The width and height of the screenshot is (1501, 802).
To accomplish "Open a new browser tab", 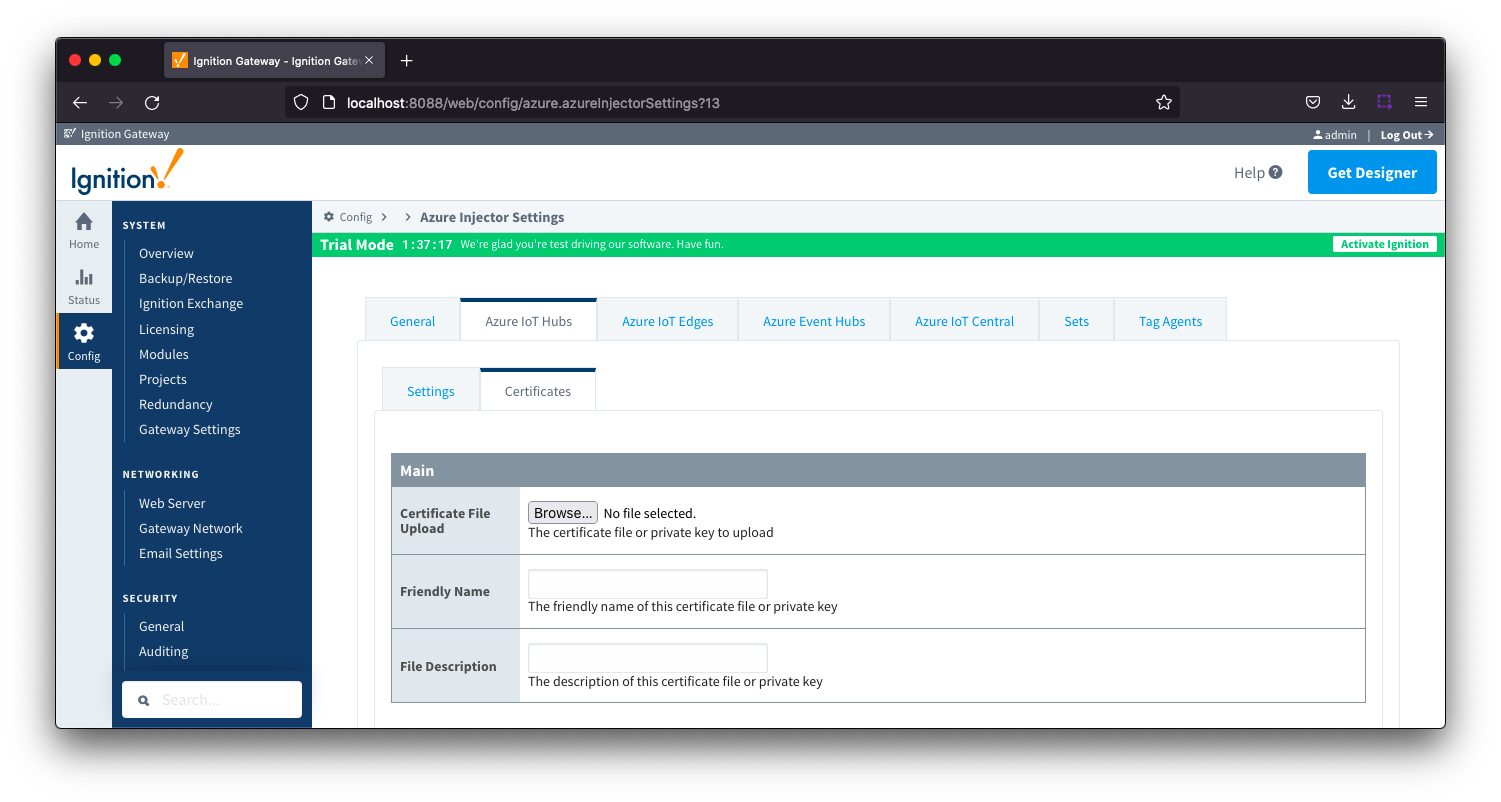I will (x=406, y=61).
